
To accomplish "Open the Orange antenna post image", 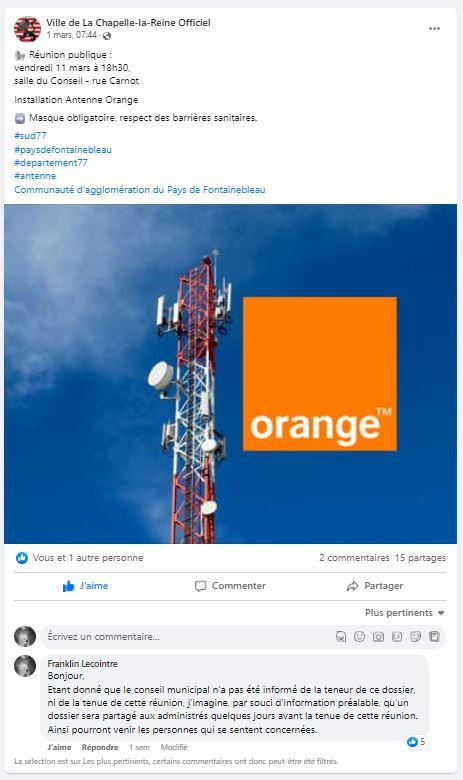I will (x=230, y=374).
